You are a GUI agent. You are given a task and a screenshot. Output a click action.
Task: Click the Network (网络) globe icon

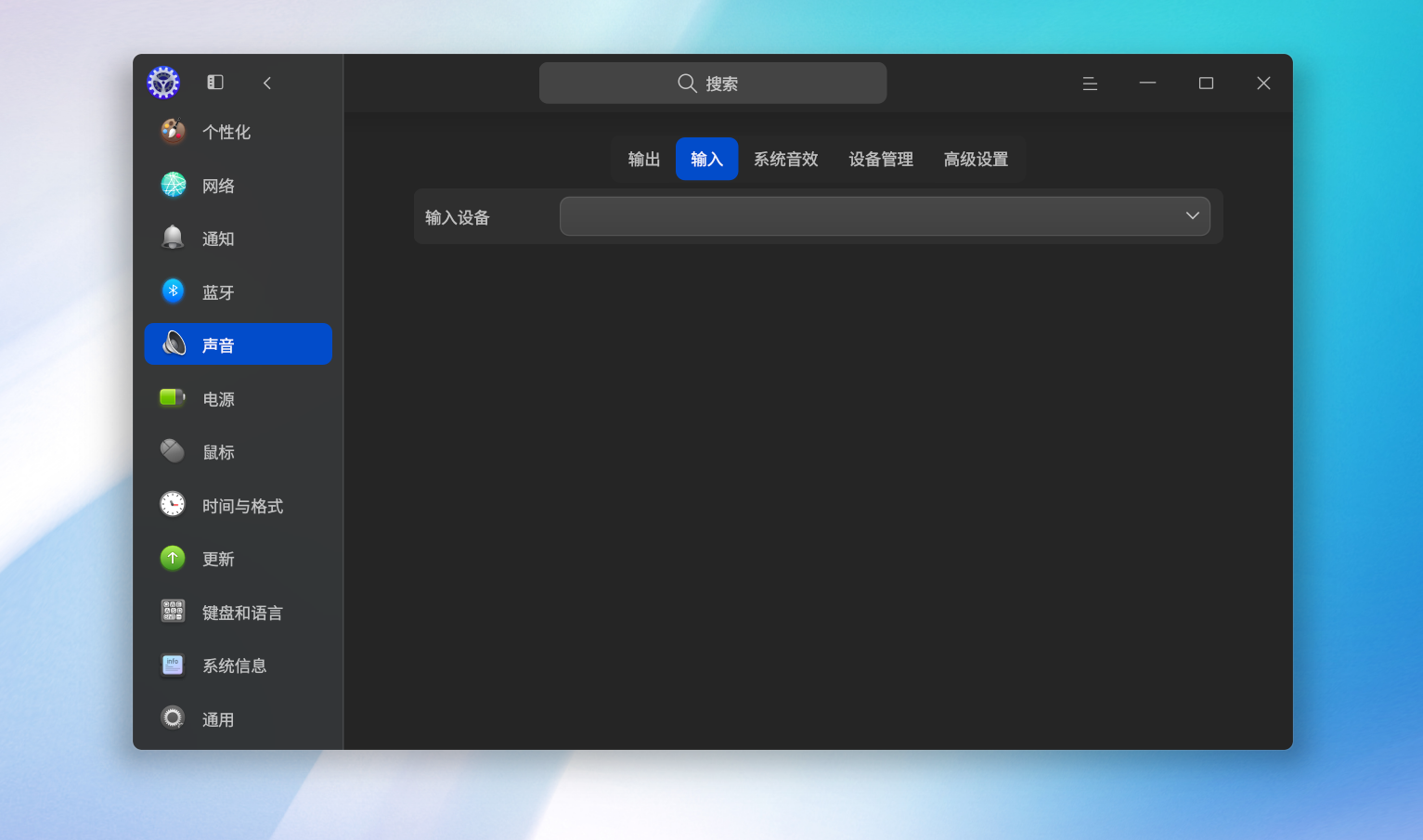tap(173, 185)
